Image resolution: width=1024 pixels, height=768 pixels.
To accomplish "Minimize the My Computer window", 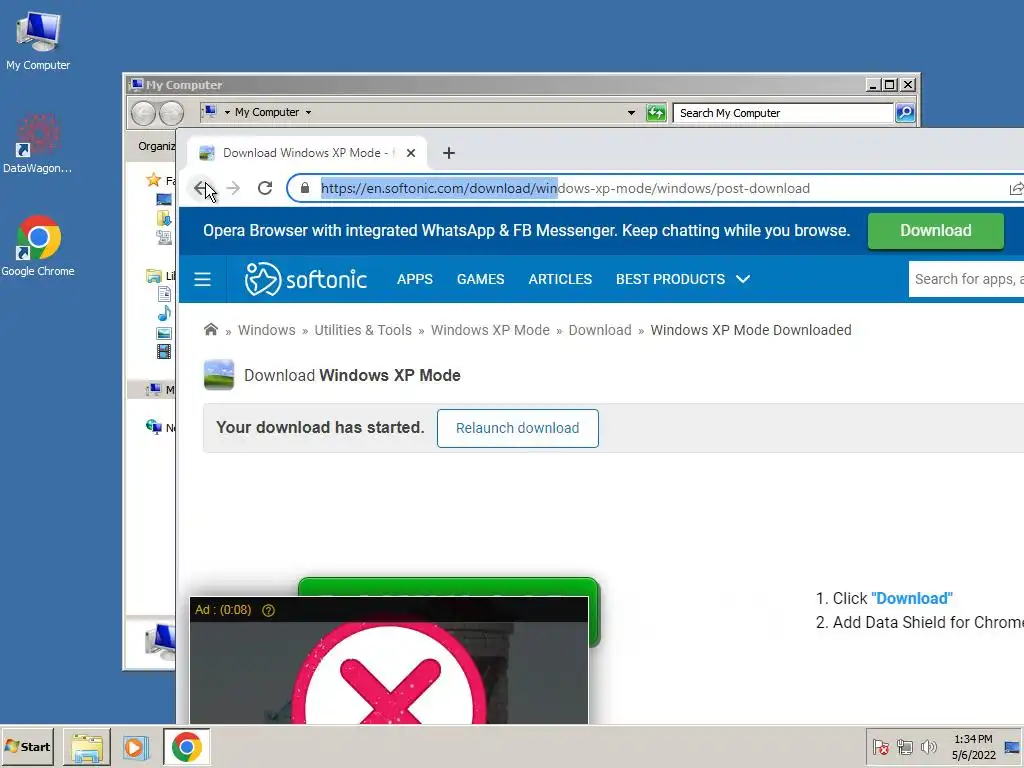I will 872,85.
